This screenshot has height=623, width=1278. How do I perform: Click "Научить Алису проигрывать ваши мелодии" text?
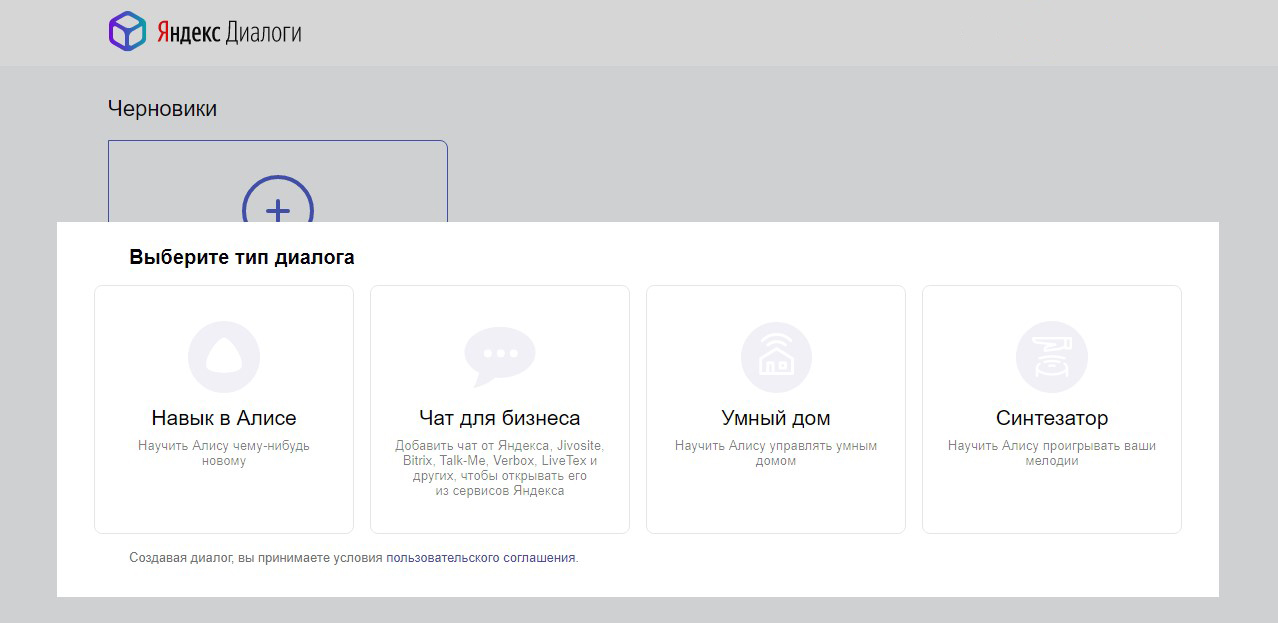[x=1051, y=453]
